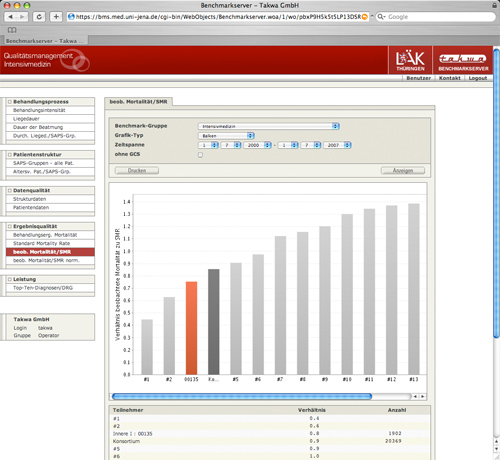Click the lock icon in the title bar
The height and width of the screenshot is (460, 500).
494,5
